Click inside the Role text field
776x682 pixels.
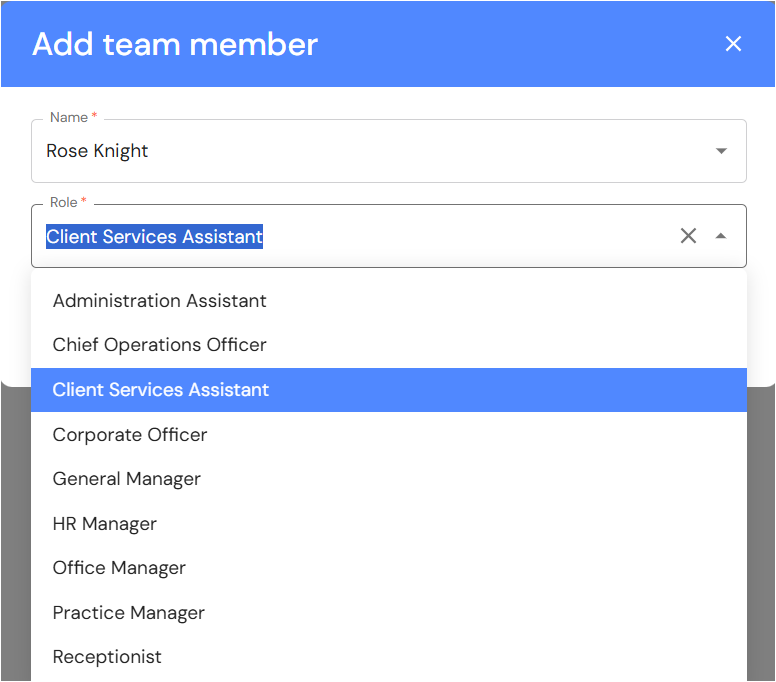(x=400, y=237)
